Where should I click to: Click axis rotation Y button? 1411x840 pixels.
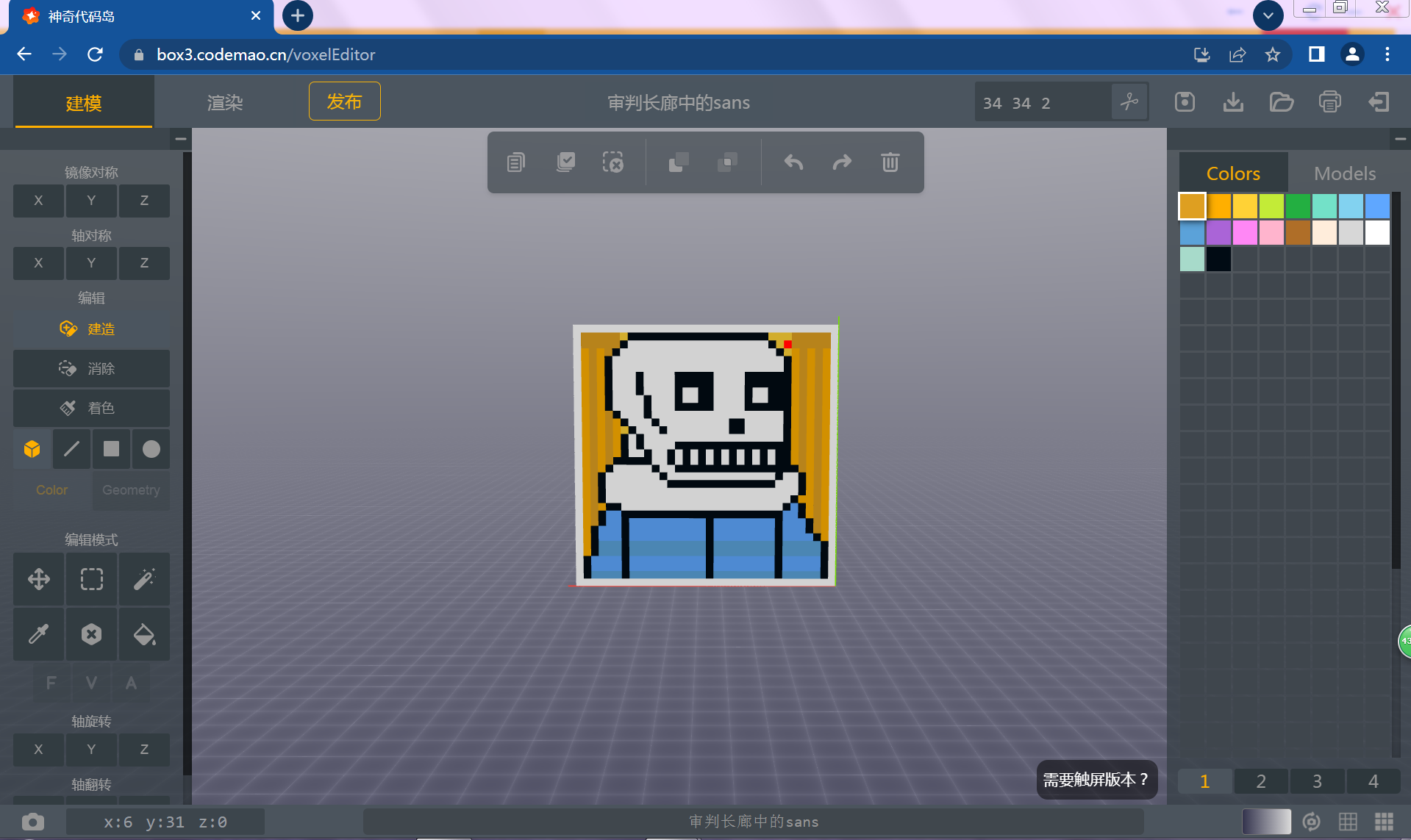pos(91,750)
